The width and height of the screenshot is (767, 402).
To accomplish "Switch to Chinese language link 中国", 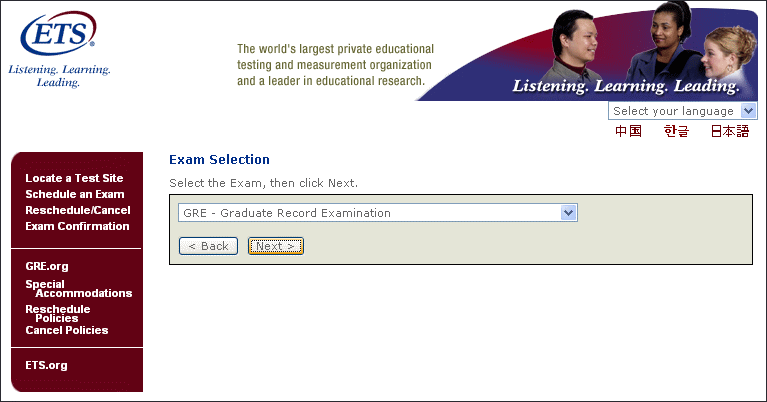I will point(628,131).
